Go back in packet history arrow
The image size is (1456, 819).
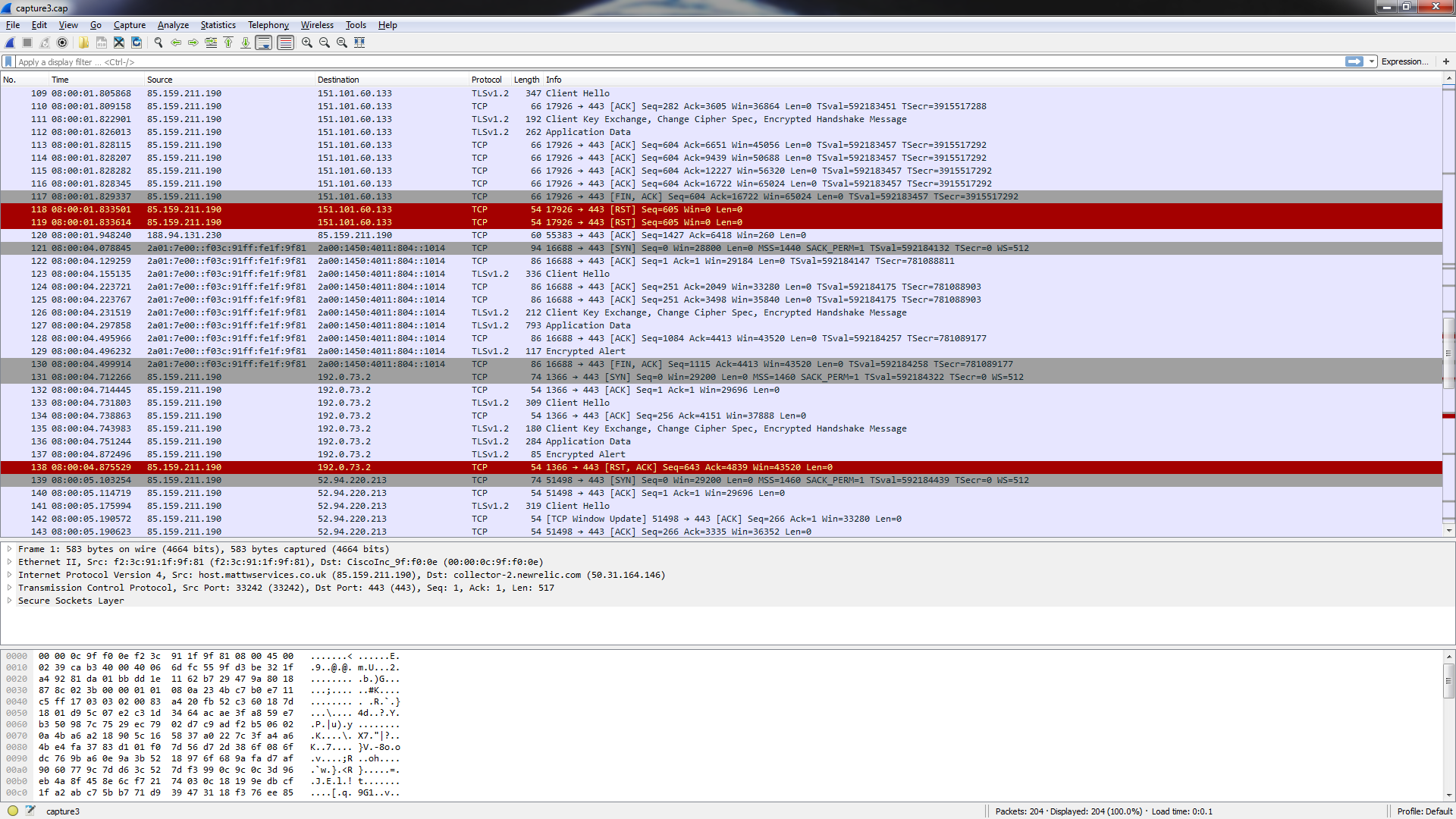(176, 42)
